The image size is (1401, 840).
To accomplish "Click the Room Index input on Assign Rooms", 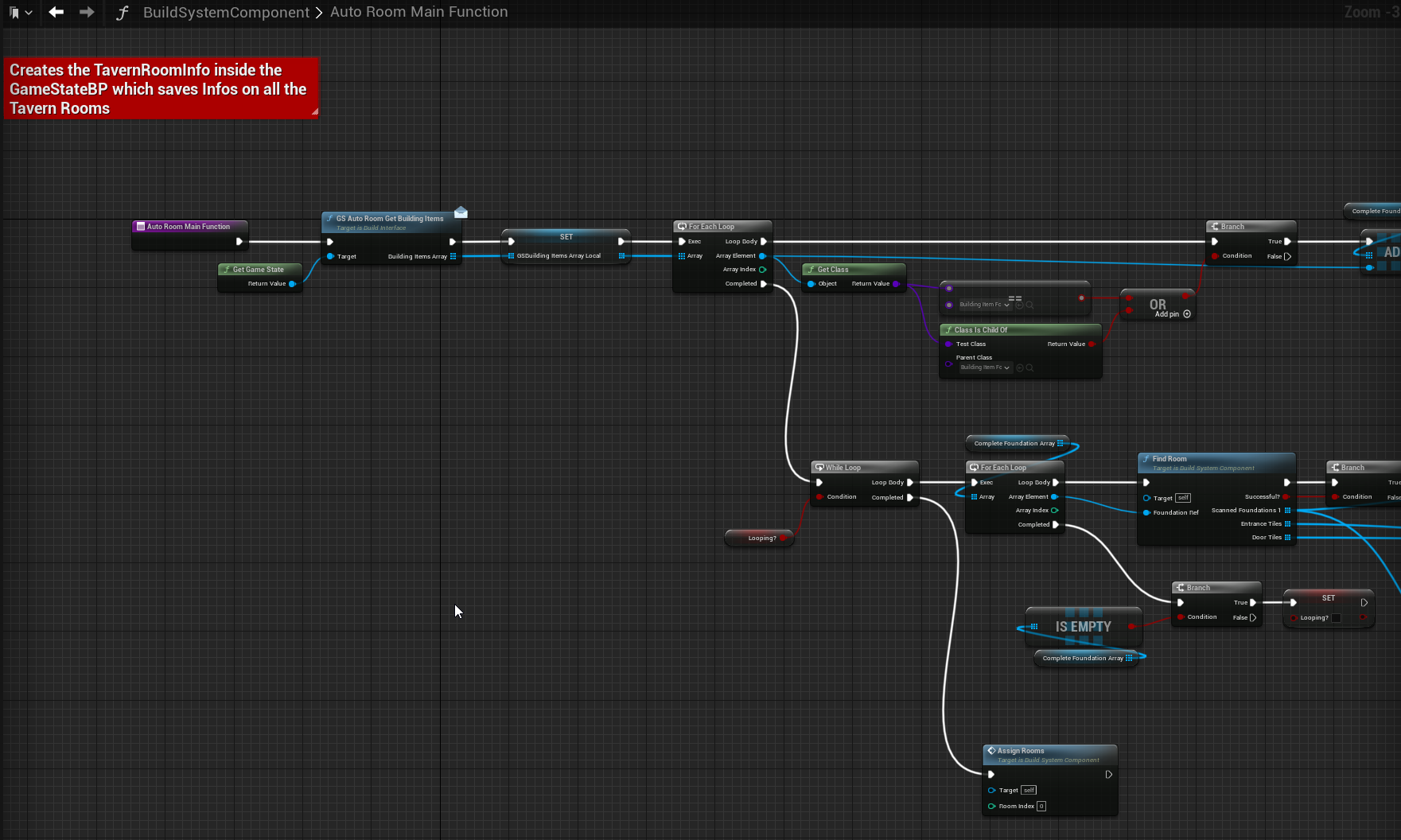I will pos(1041,807).
